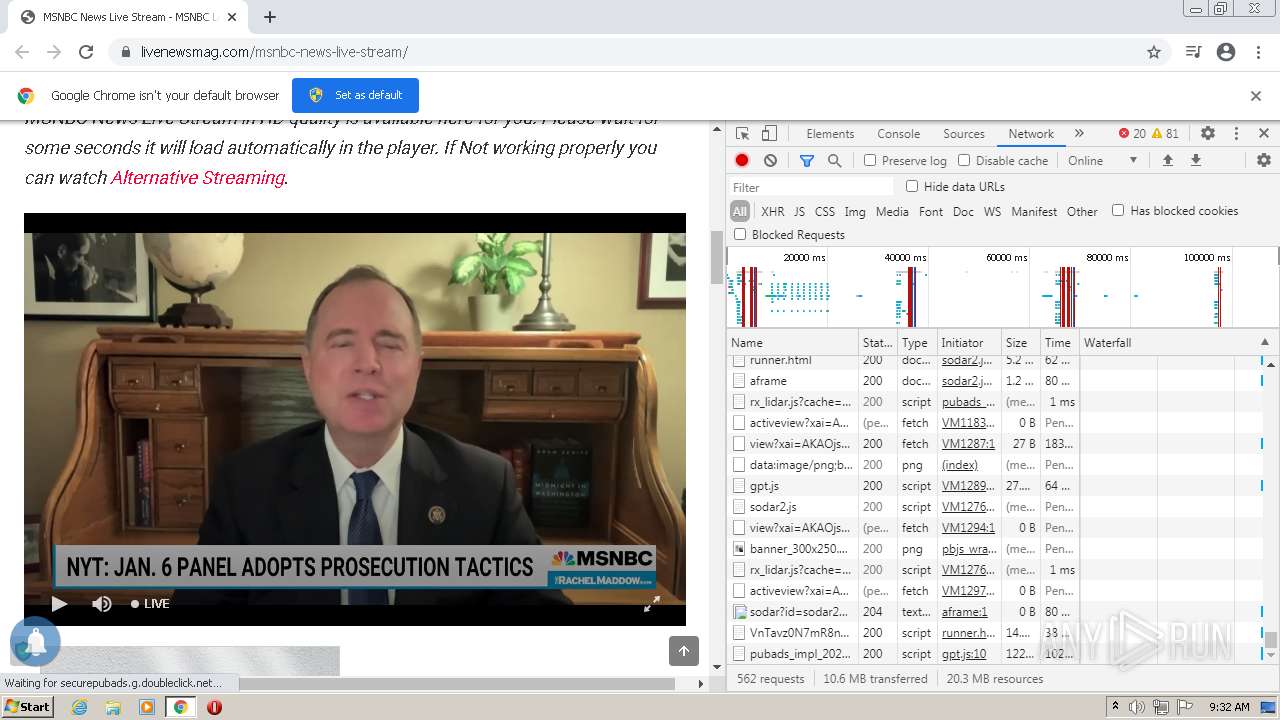Check Has blocked cookies

pos(1118,210)
